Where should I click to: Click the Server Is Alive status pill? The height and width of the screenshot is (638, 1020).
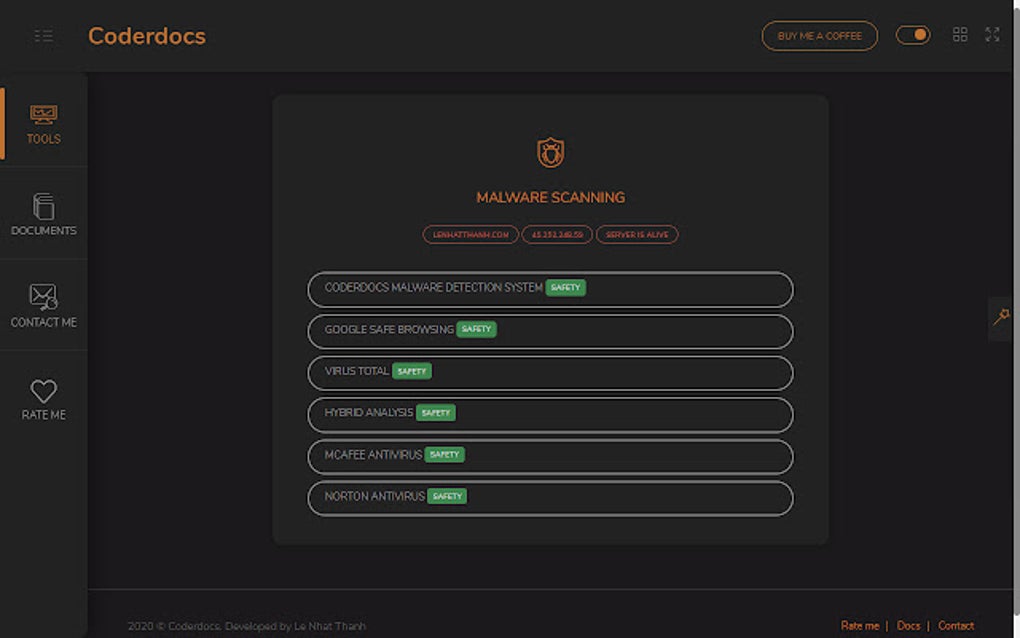point(637,235)
